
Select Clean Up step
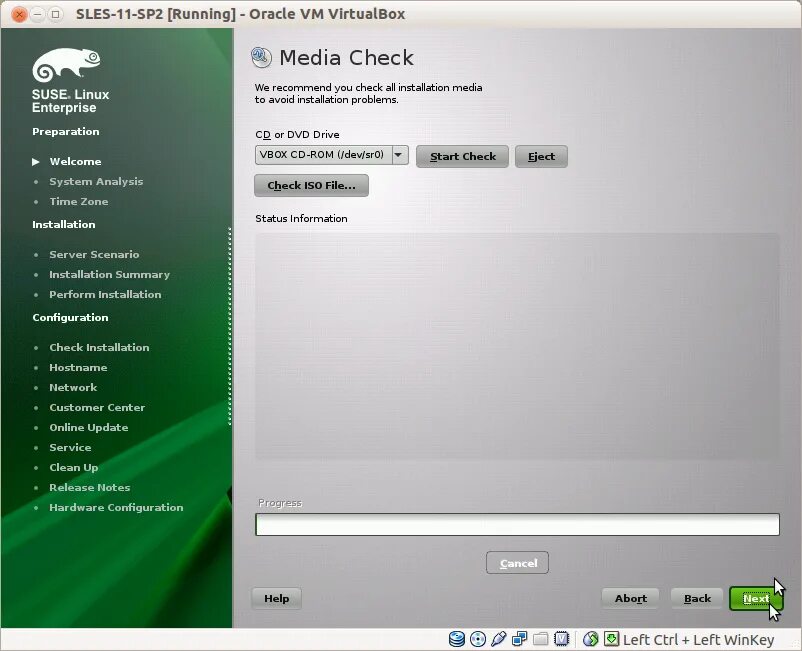pyautogui.click(x=74, y=467)
